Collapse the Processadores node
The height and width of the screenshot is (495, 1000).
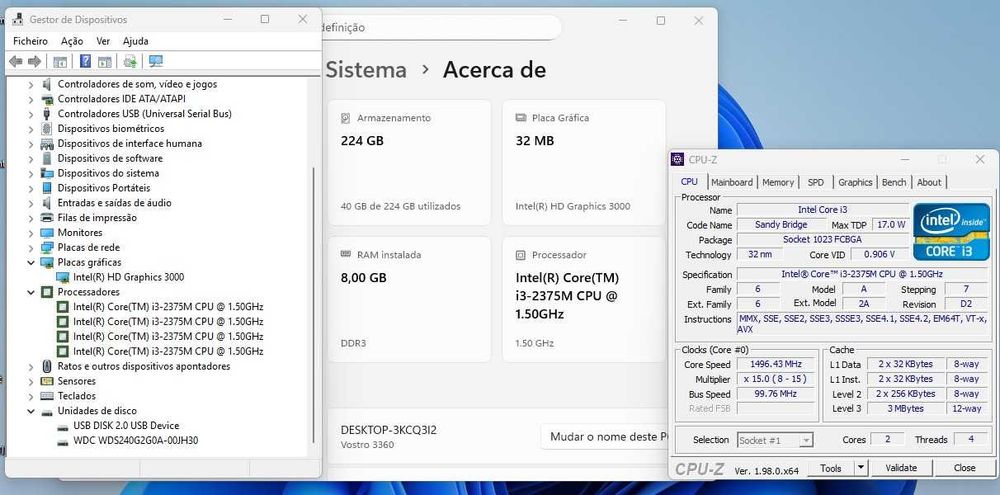click(x=31, y=292)
